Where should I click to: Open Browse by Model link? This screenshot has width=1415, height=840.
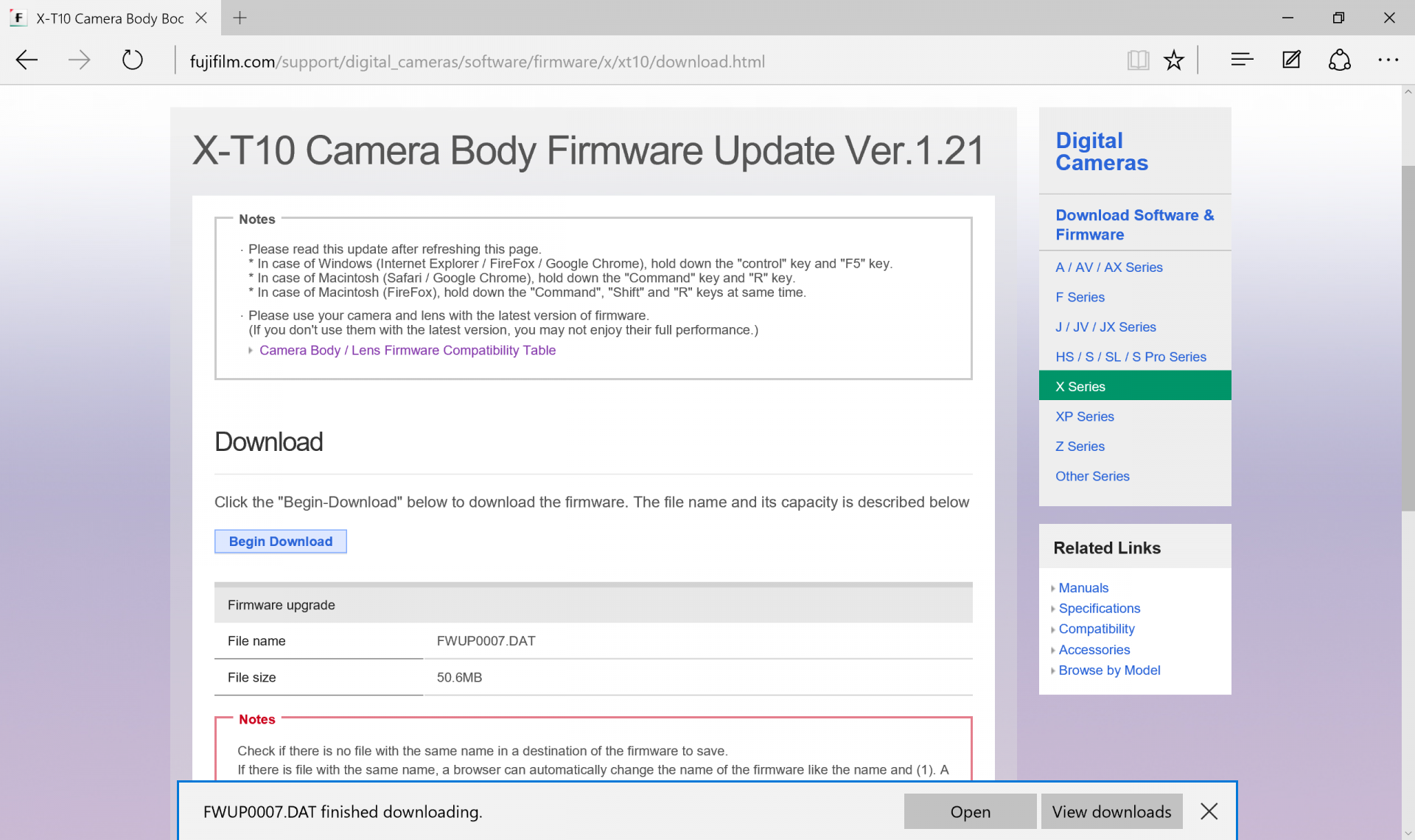(x=1109, y=671)
